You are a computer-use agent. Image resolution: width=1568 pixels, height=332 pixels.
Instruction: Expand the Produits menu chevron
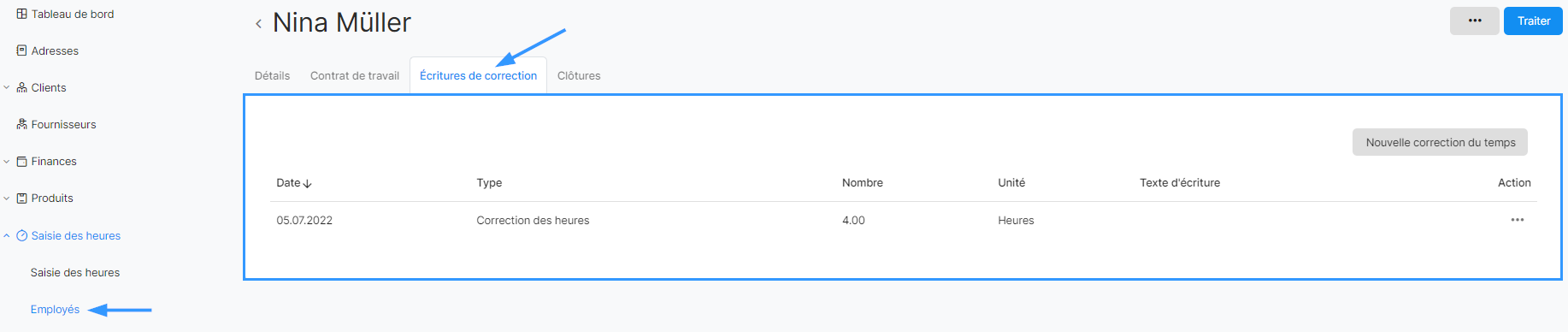[7, 198]
